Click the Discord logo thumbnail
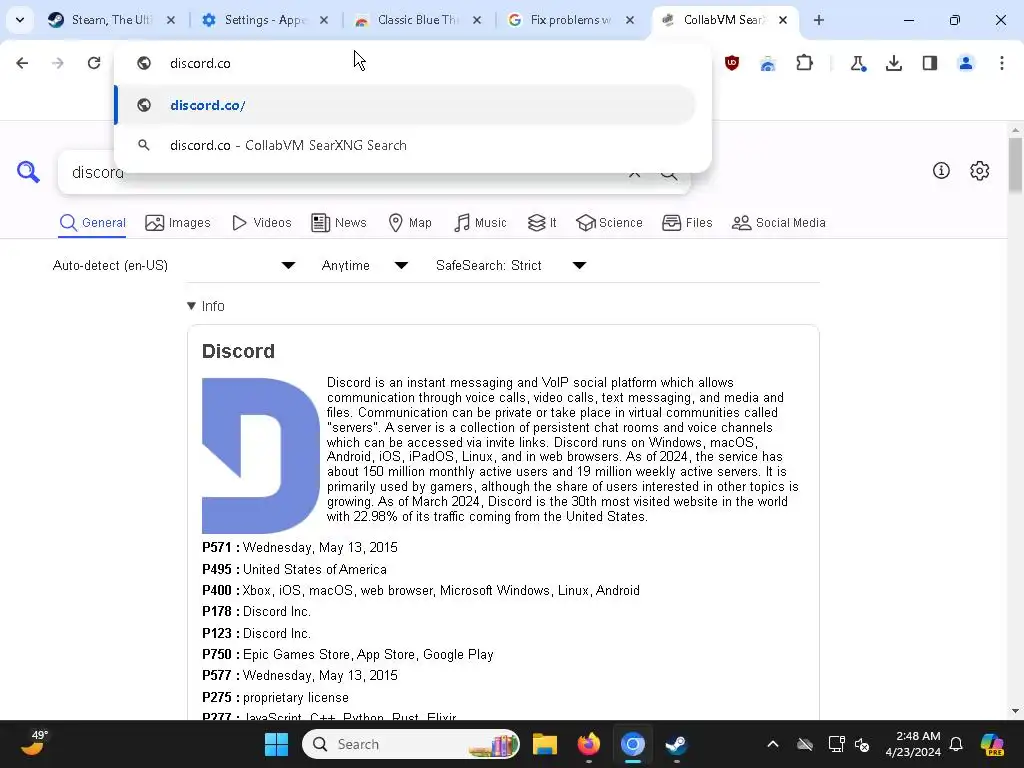 coord(261,456)
